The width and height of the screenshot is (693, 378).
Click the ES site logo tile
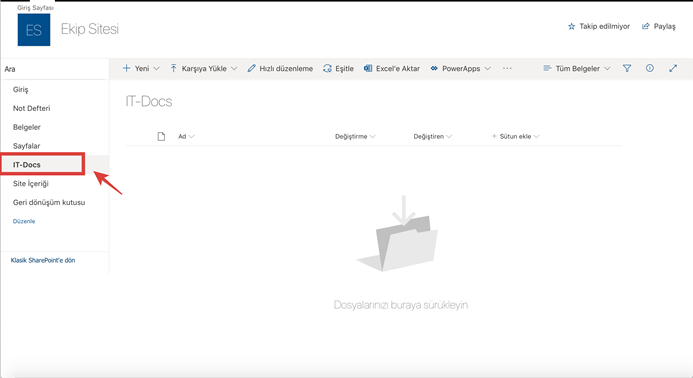pos(34,30)
